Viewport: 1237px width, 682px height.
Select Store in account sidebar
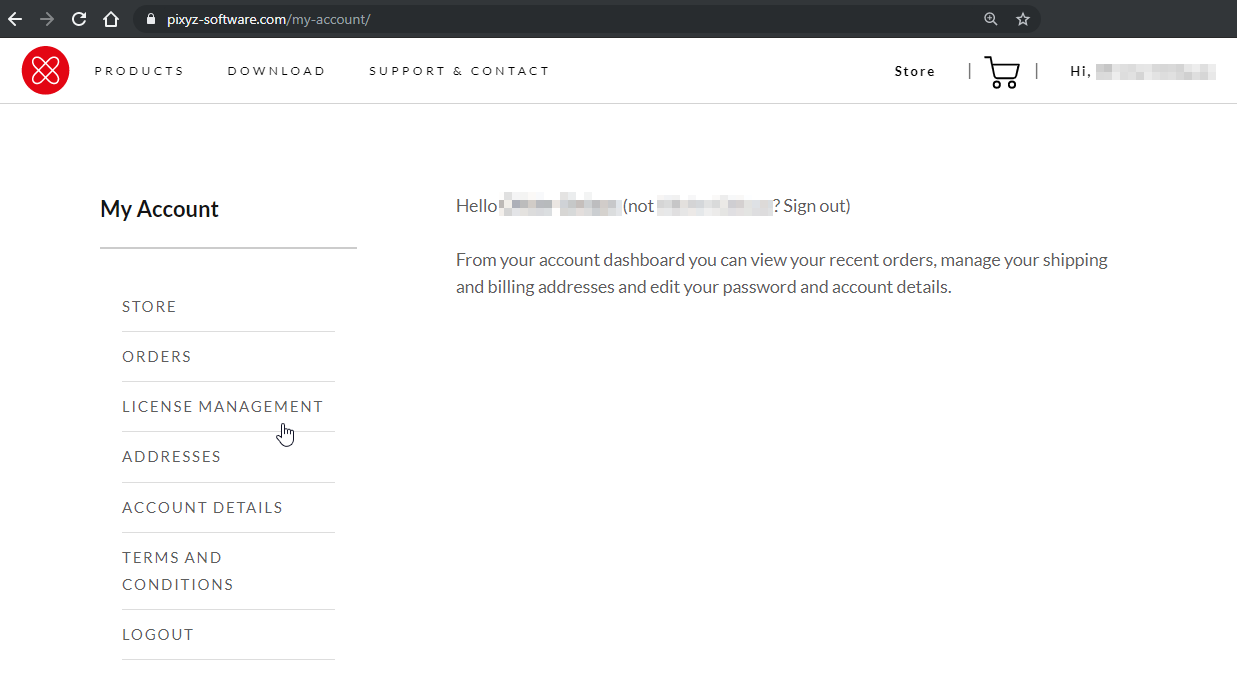149,307
